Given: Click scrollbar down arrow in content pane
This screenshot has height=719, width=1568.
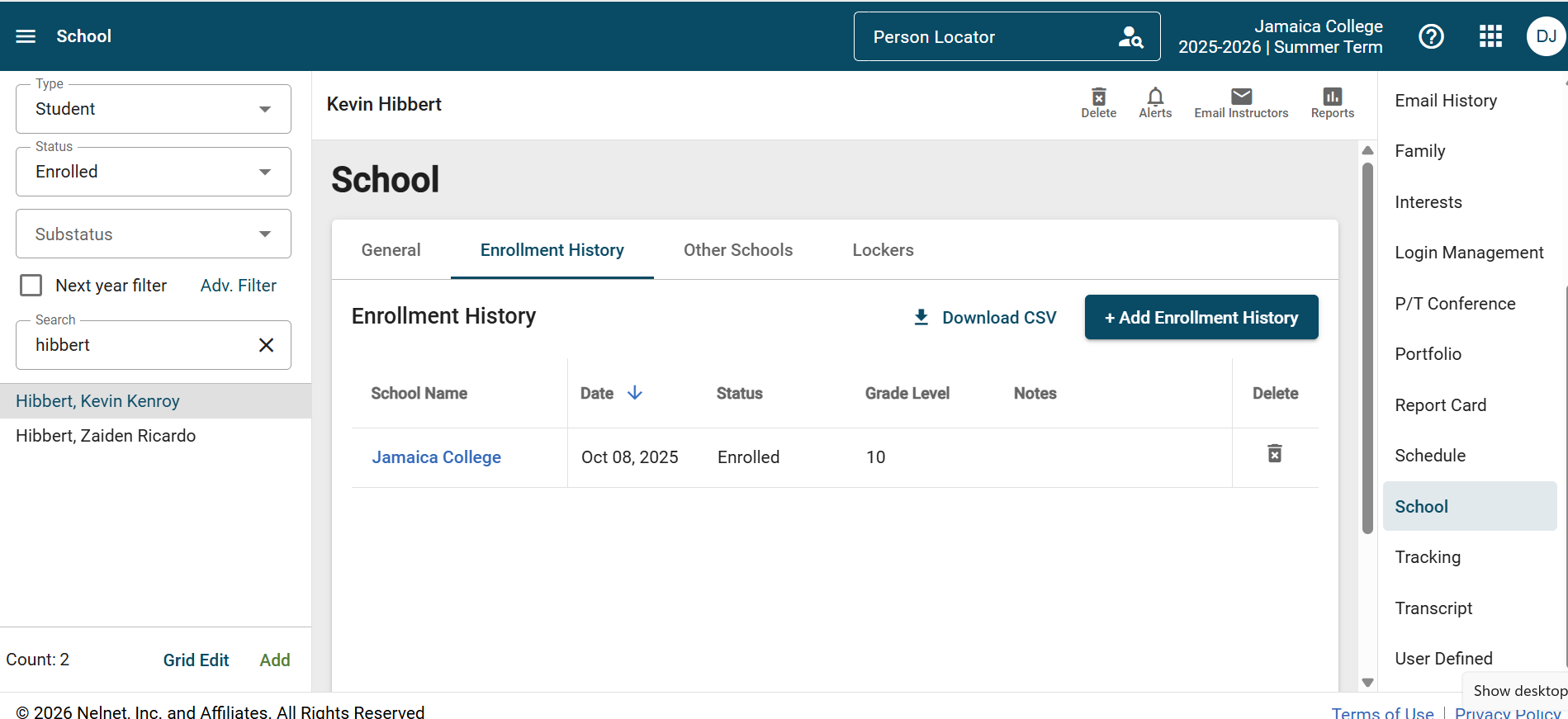Looking at the screenshot, I should (x=1367, y=683).
